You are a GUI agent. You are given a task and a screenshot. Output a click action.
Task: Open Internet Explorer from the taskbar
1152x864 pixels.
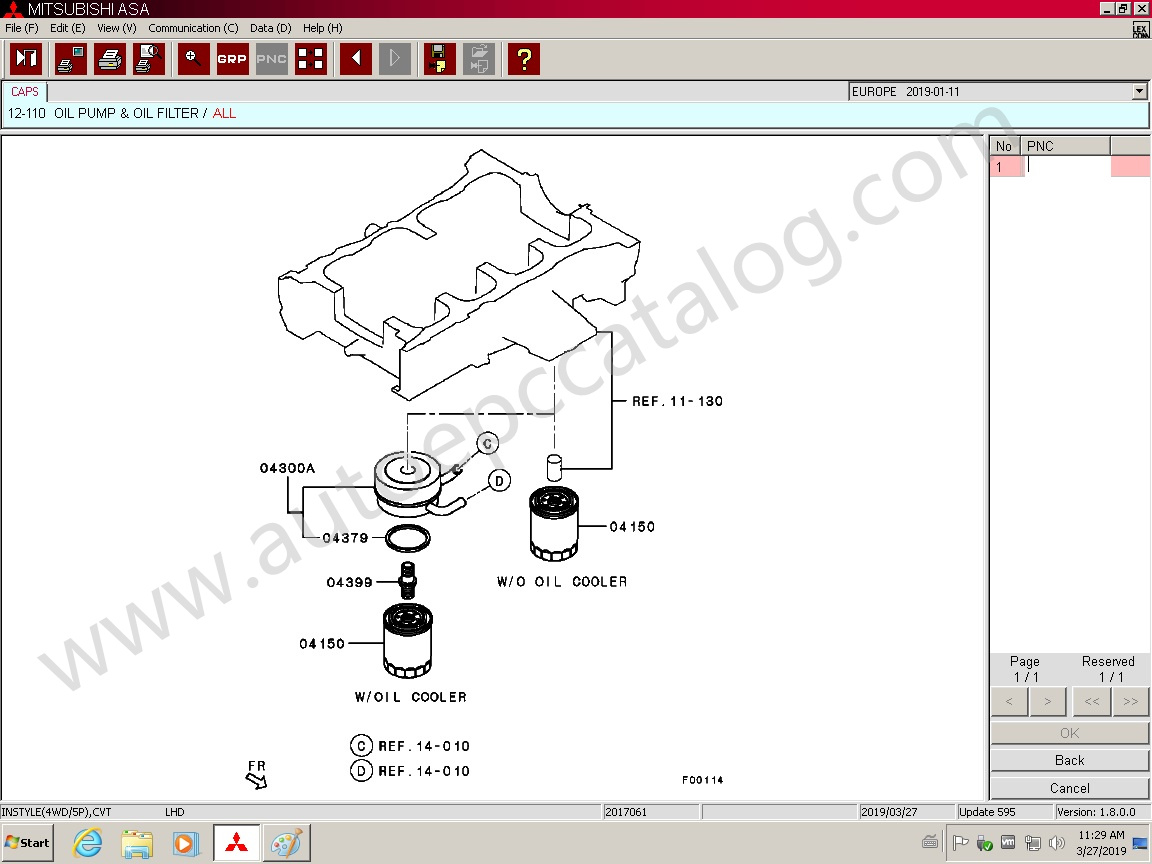(87, 843)
